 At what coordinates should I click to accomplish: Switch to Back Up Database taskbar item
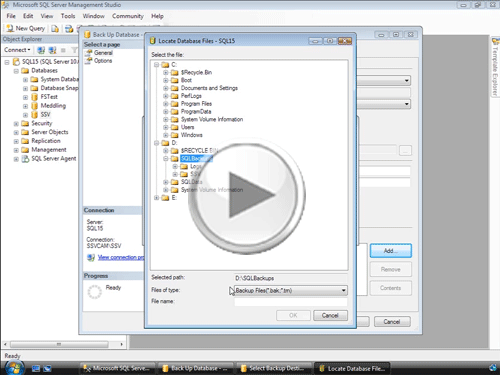pos(196,368)
